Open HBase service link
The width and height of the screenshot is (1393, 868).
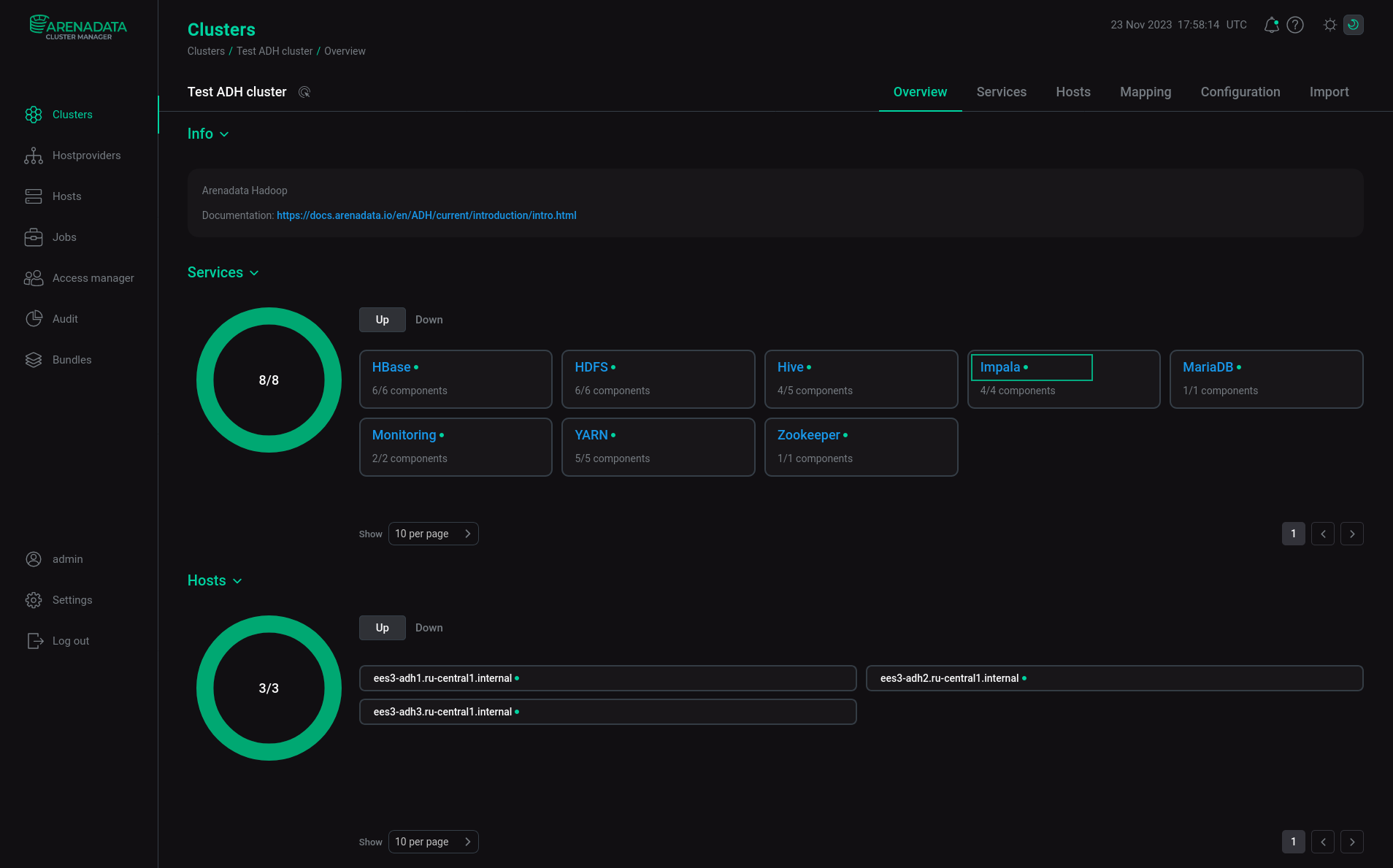coord(391,367)
